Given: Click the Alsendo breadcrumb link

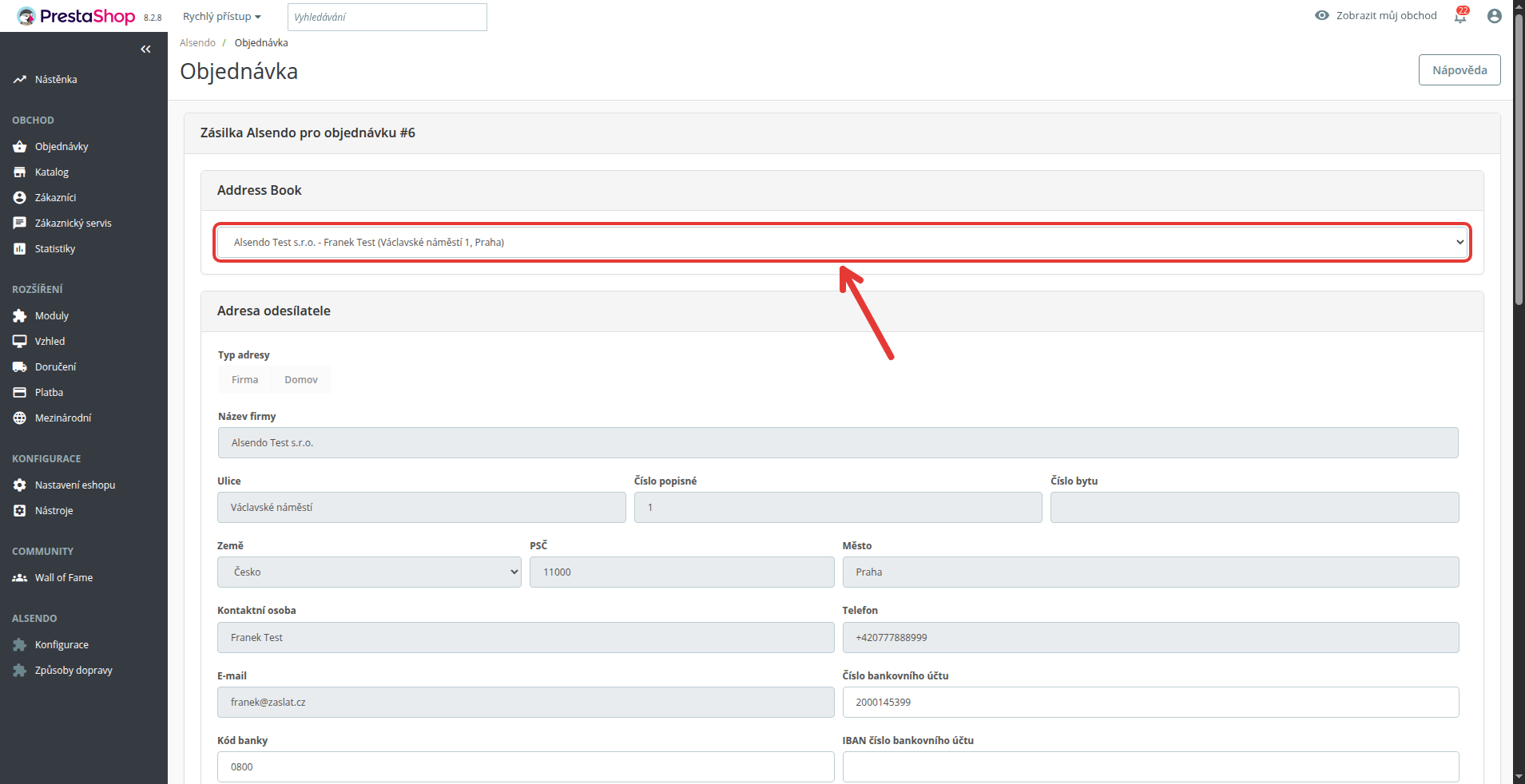Looking at the screenshot, I should click(x=197, y=43).
